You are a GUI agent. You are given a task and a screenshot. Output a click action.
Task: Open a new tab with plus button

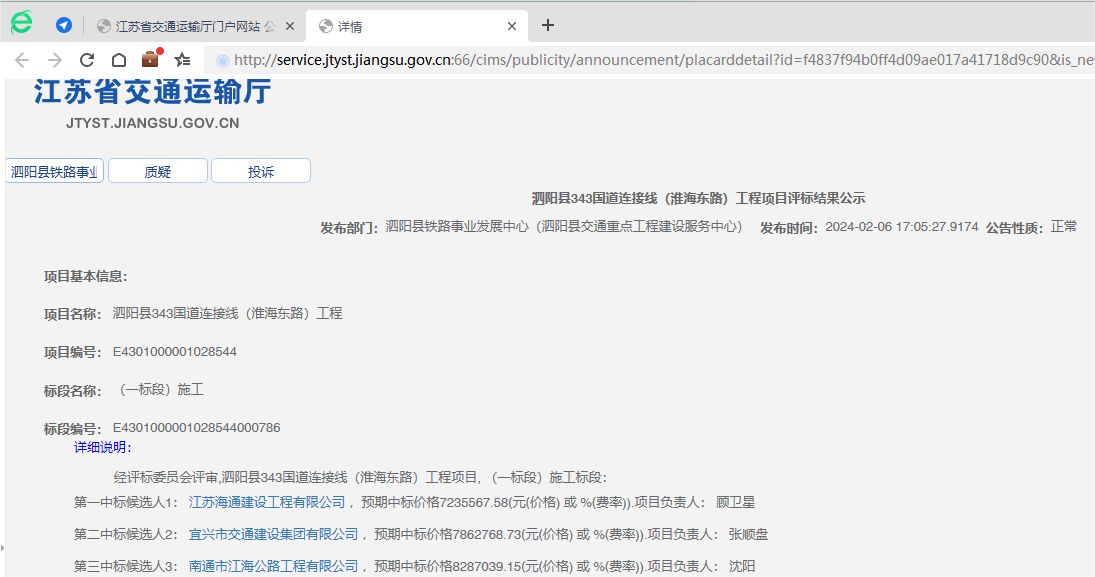pyautogui.click(x=548, y=26)
